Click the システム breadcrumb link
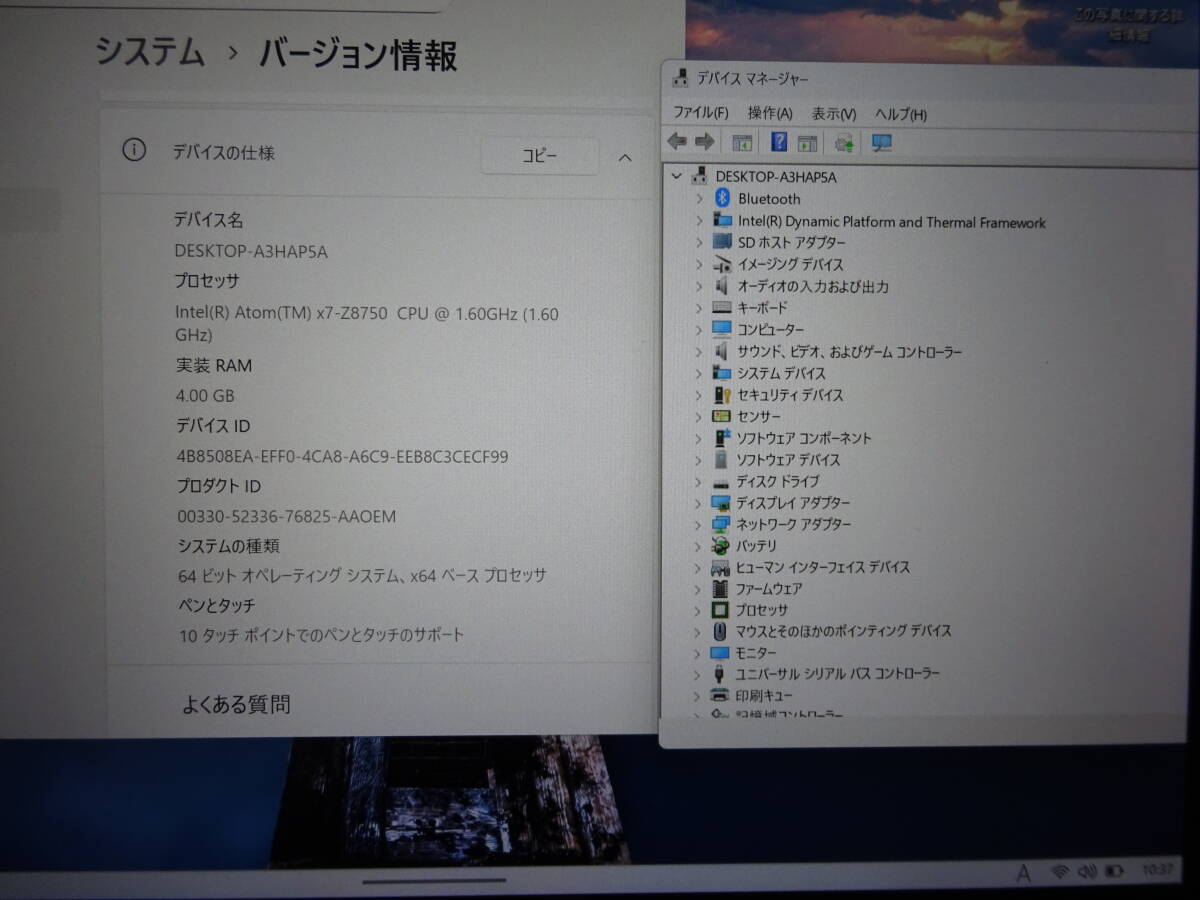This screenshot has width=1200, height=900. tap(150, 52)
